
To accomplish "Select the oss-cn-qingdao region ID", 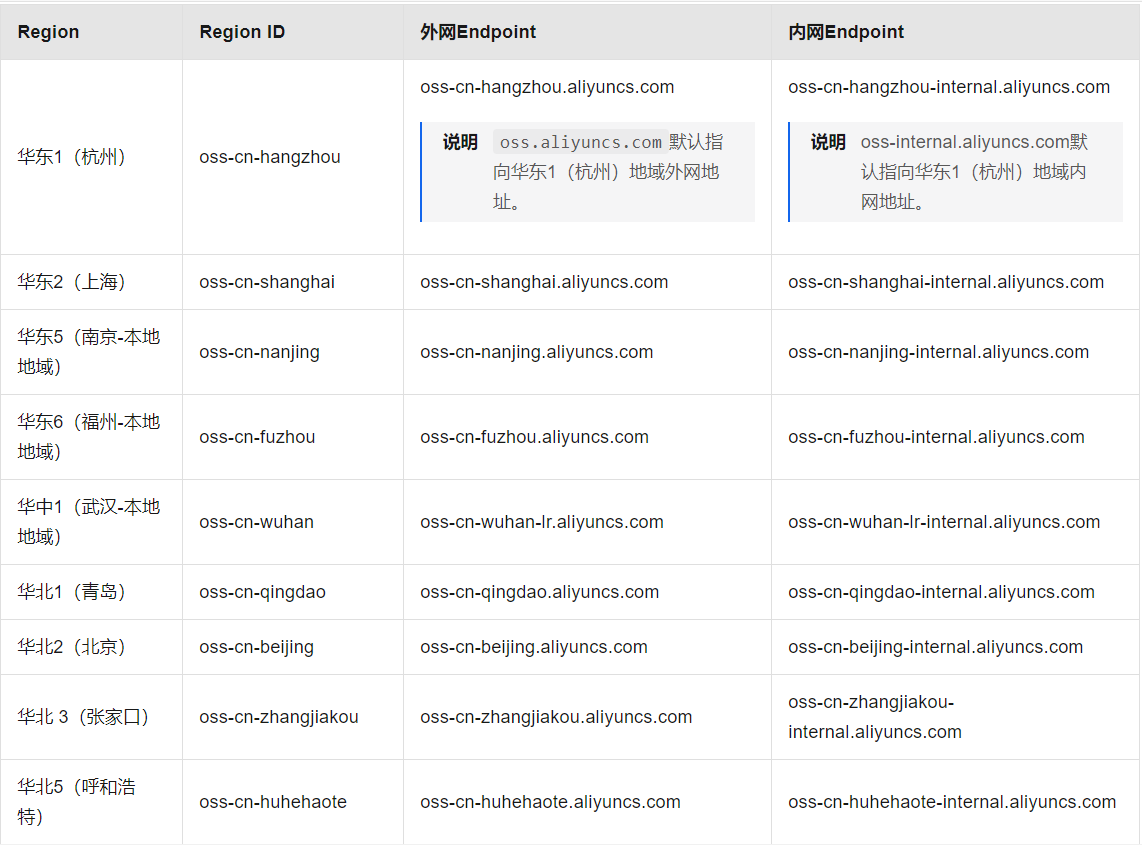I will 262,592.
